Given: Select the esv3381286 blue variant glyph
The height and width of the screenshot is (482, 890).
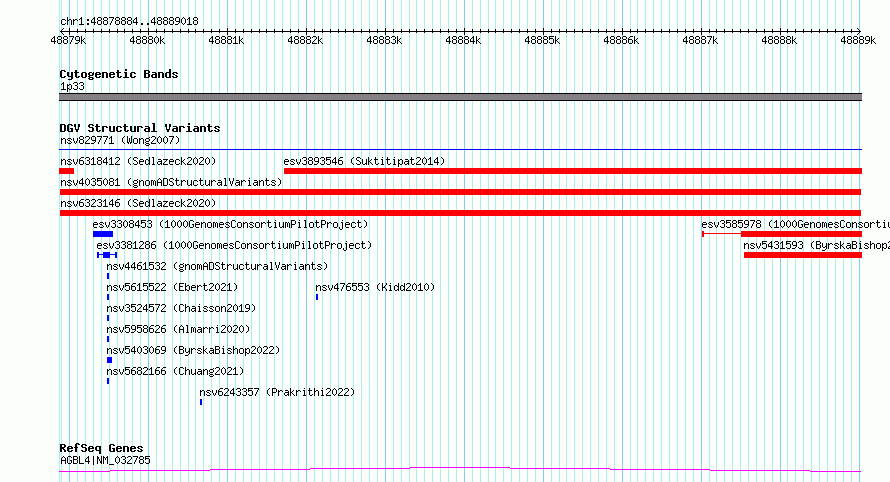Looking at the screenshot, I should (107, 255).
